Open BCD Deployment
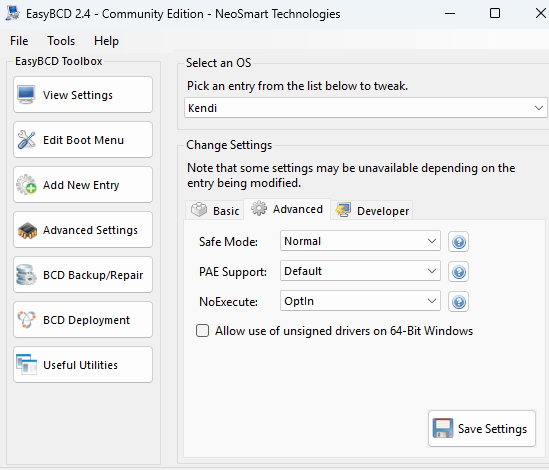The height and width of the screenshot is (470, 549). (83, 320)
